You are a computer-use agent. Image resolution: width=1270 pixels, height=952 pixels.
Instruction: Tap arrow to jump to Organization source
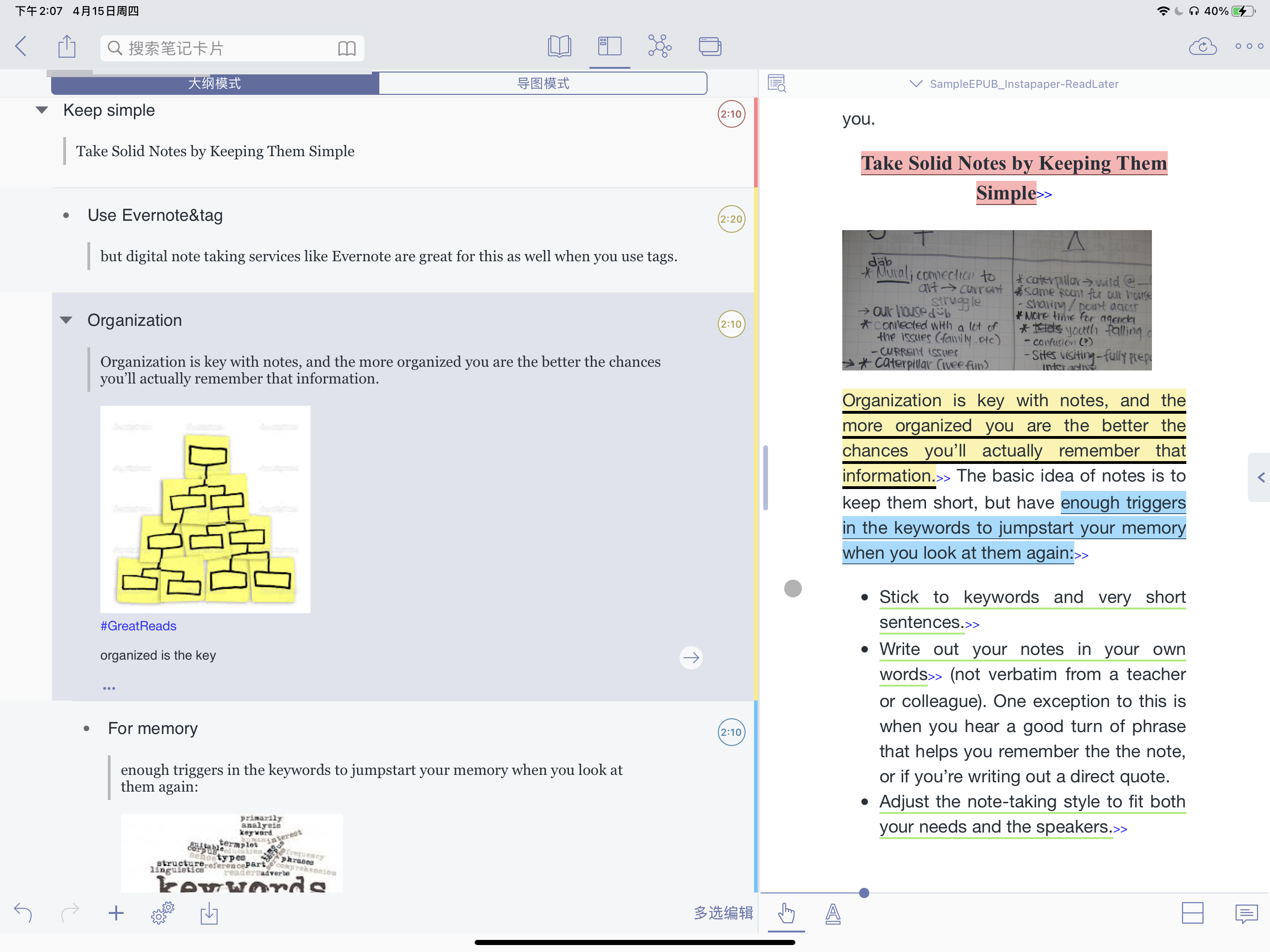(x=691, y=657)
